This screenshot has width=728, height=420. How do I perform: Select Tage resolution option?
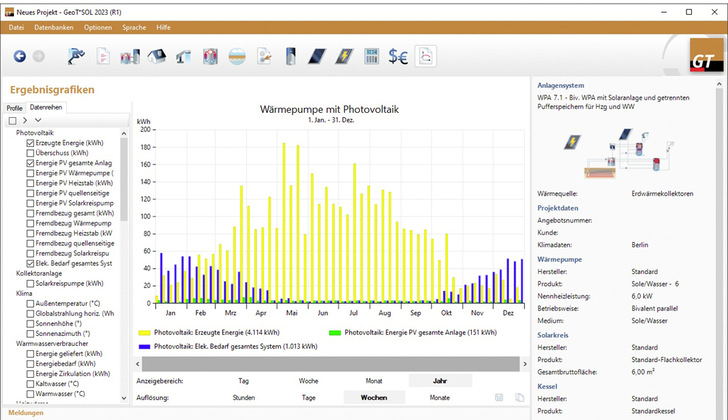(x=309, y=397)
